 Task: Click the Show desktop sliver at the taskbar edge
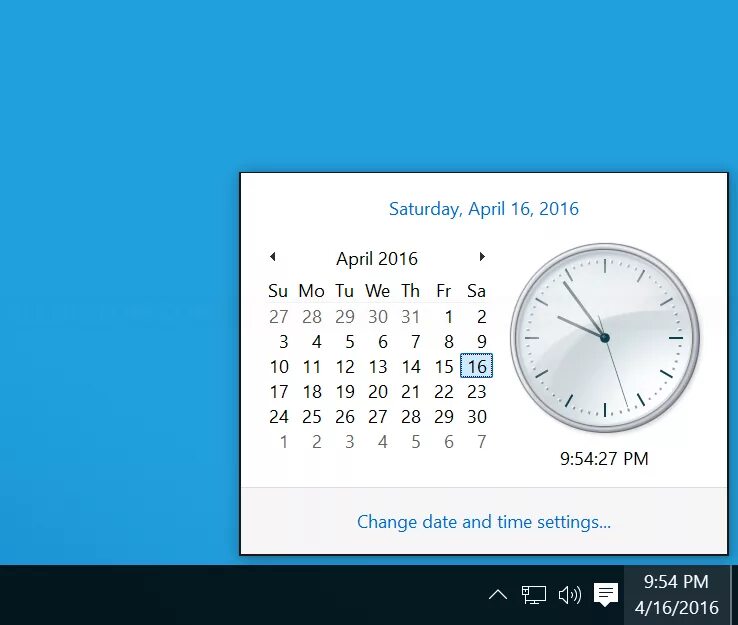(x=734, y=595)
